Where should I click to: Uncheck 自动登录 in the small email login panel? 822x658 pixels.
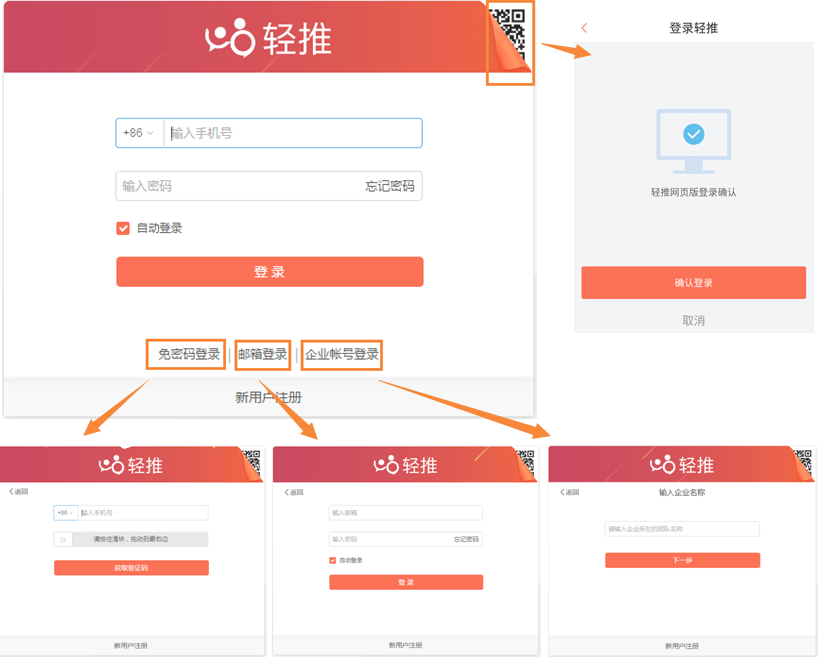pos(333,560)
